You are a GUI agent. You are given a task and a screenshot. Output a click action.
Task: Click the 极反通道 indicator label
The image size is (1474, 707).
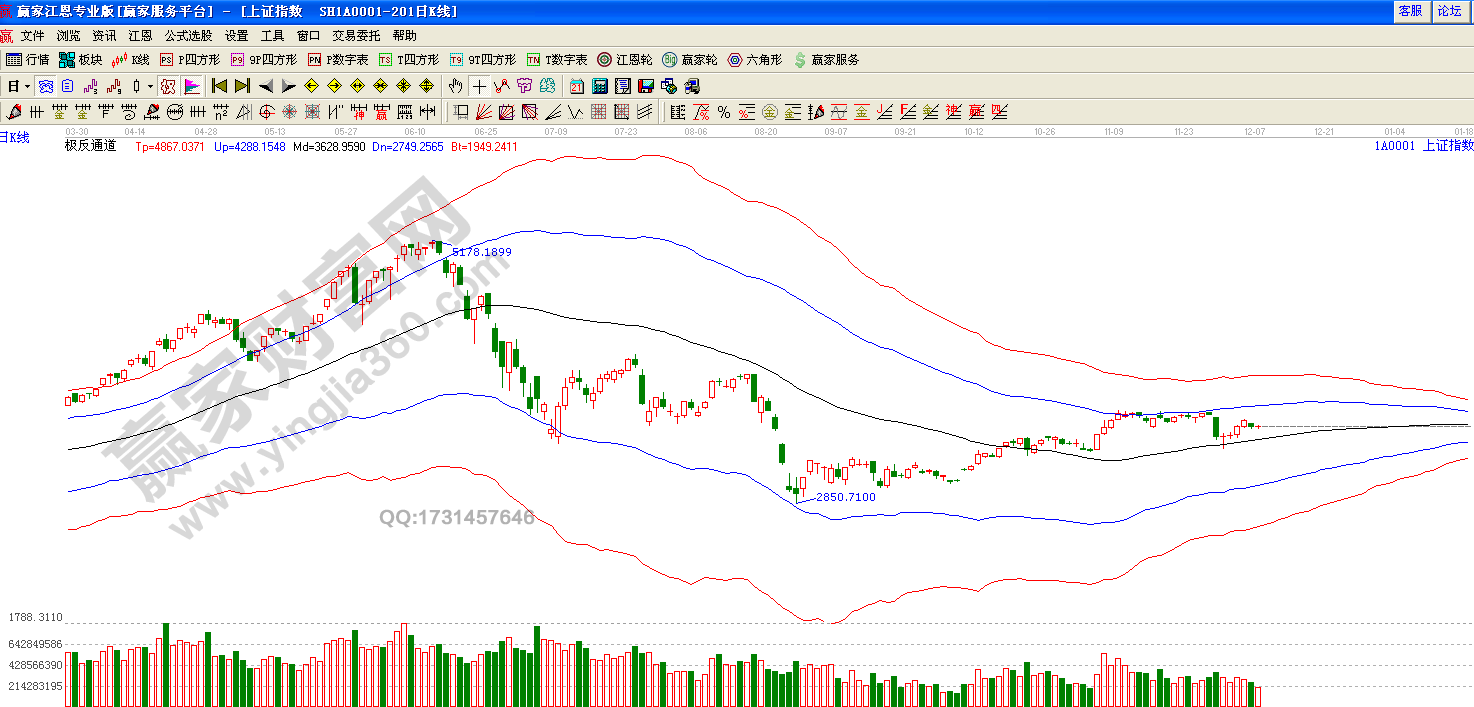[90, 146]
